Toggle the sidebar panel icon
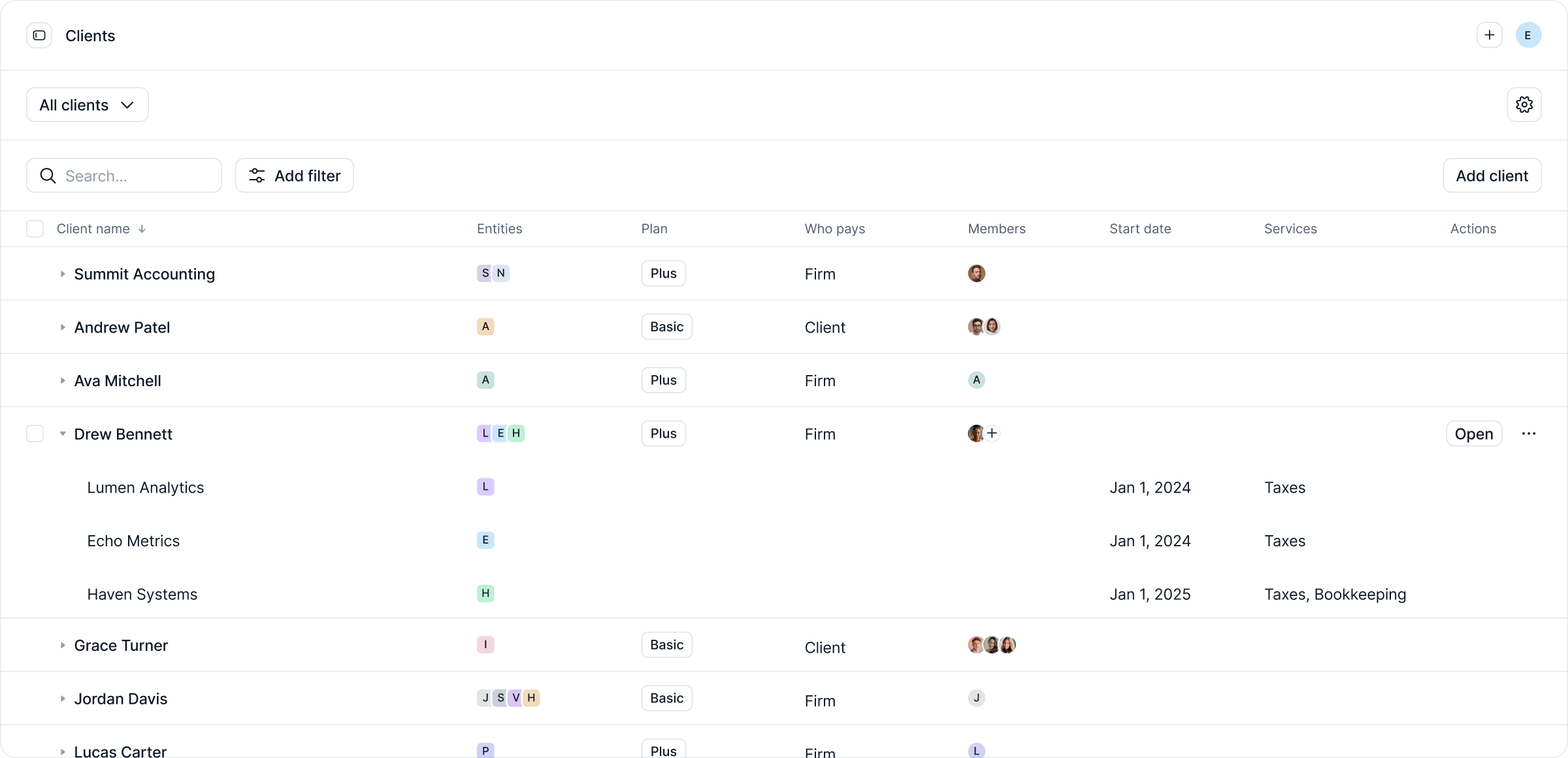This screenshot has height=758, width=1568. tap(39, 35)
